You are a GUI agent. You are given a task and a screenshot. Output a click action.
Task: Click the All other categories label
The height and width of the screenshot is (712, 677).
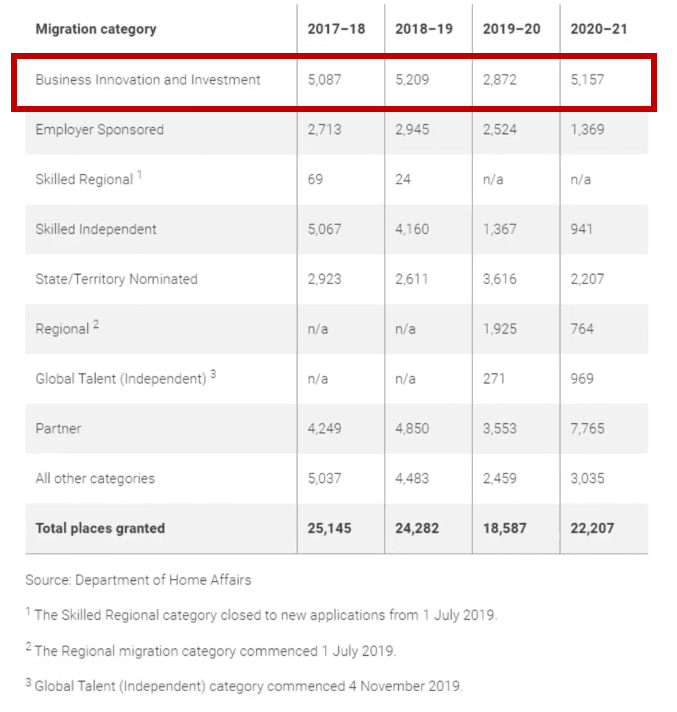[95, 479]
